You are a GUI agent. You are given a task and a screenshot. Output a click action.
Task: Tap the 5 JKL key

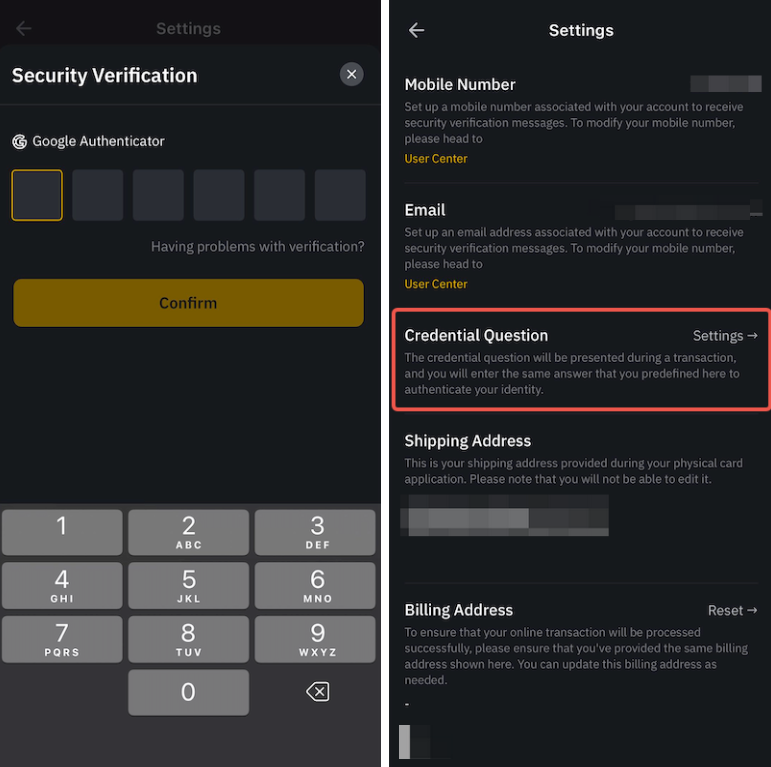click(189, 586)
